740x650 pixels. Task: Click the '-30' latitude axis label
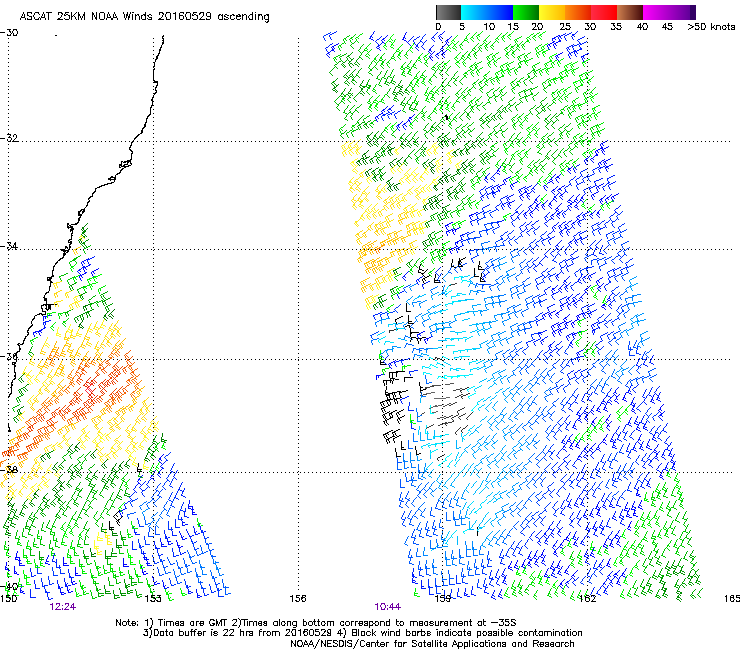(x=9, y=33)
